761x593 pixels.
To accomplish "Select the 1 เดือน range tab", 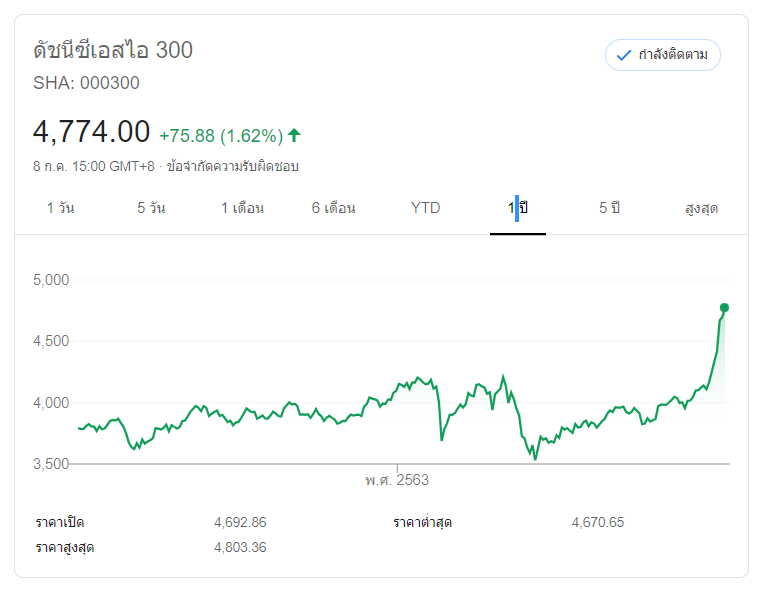I will point(242,208).
